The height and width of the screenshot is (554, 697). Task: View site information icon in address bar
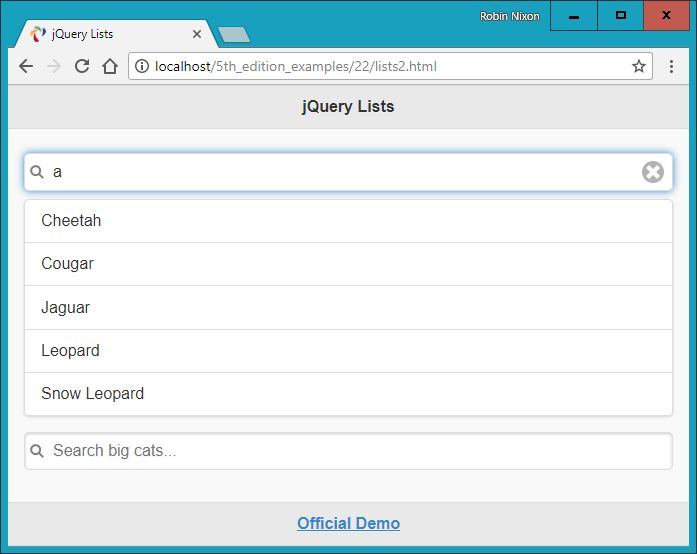(142, 66)
